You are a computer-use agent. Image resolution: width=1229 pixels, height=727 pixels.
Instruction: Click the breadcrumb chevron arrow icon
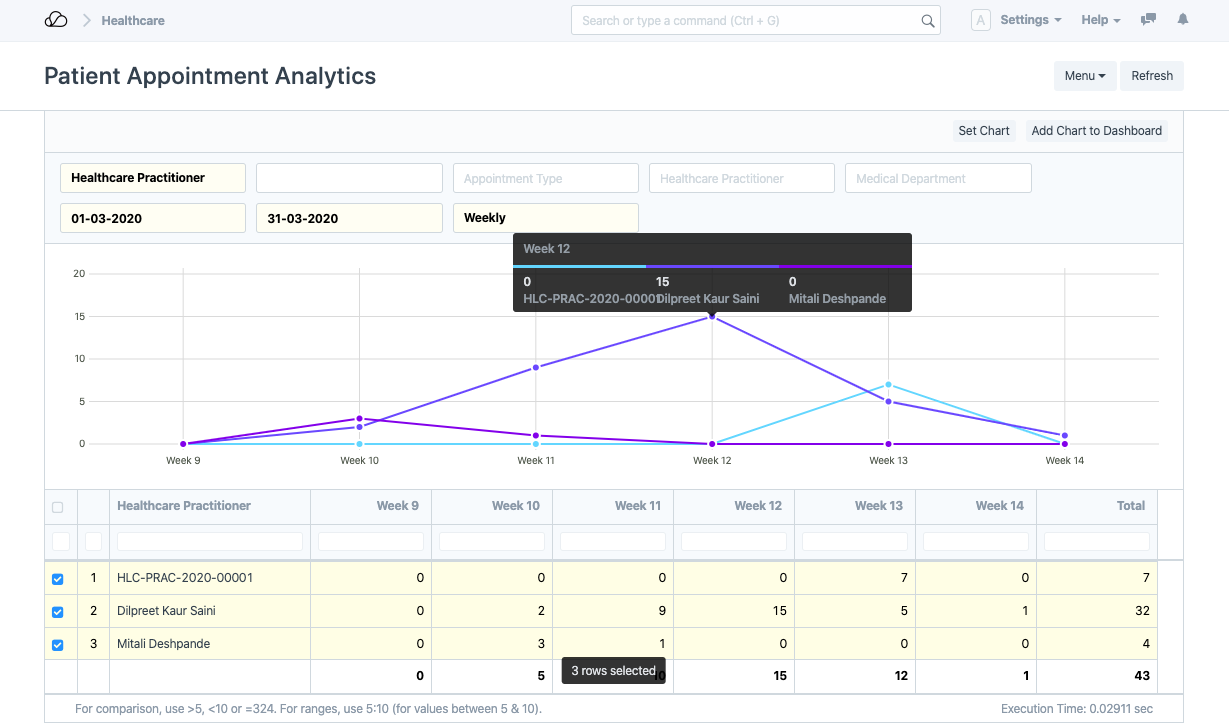(86, 20)
